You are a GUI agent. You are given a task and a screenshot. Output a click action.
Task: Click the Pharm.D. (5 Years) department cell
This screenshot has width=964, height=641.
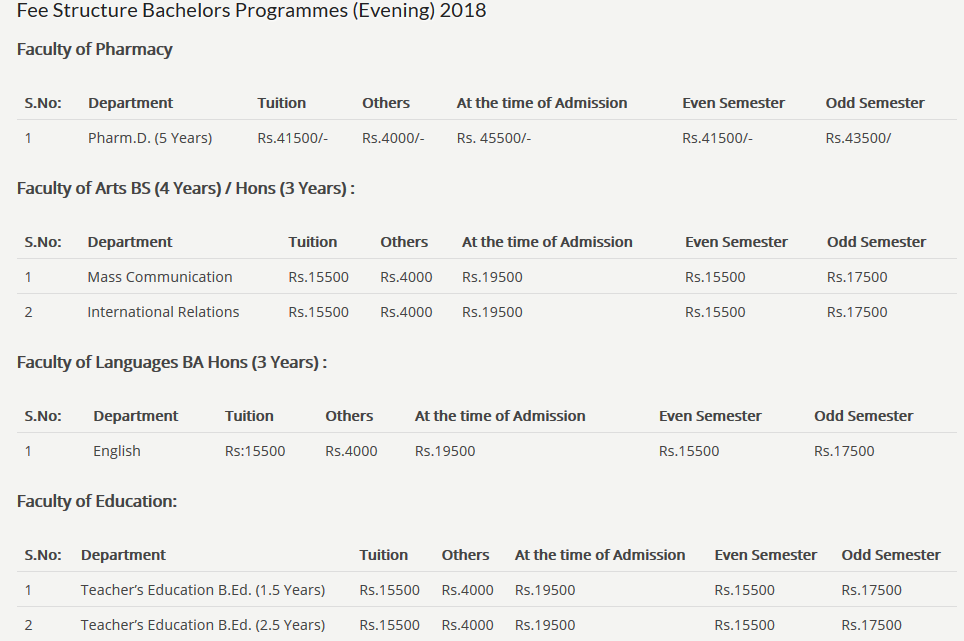click(150, 138)
